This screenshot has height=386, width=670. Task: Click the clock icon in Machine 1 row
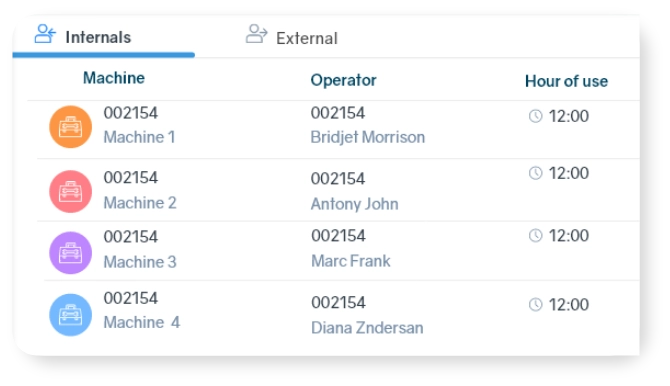pyautogui.click(x=535, y=116)
